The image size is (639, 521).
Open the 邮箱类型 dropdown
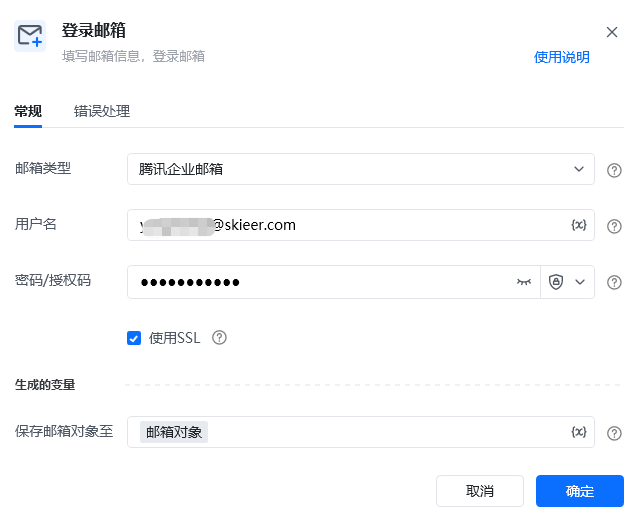[x=361, y=169]
